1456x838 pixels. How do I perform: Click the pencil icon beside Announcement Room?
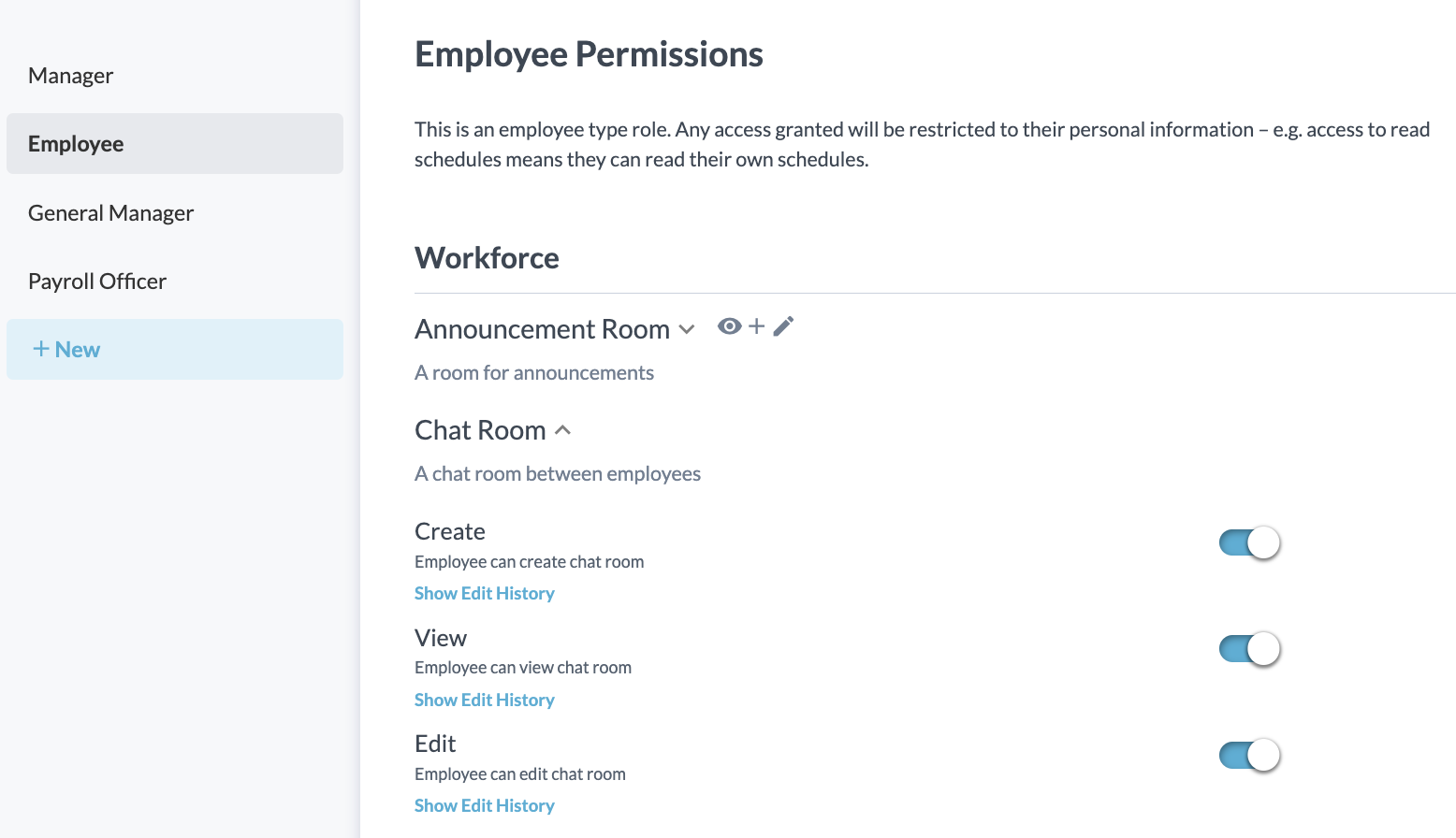coord(783,326)
